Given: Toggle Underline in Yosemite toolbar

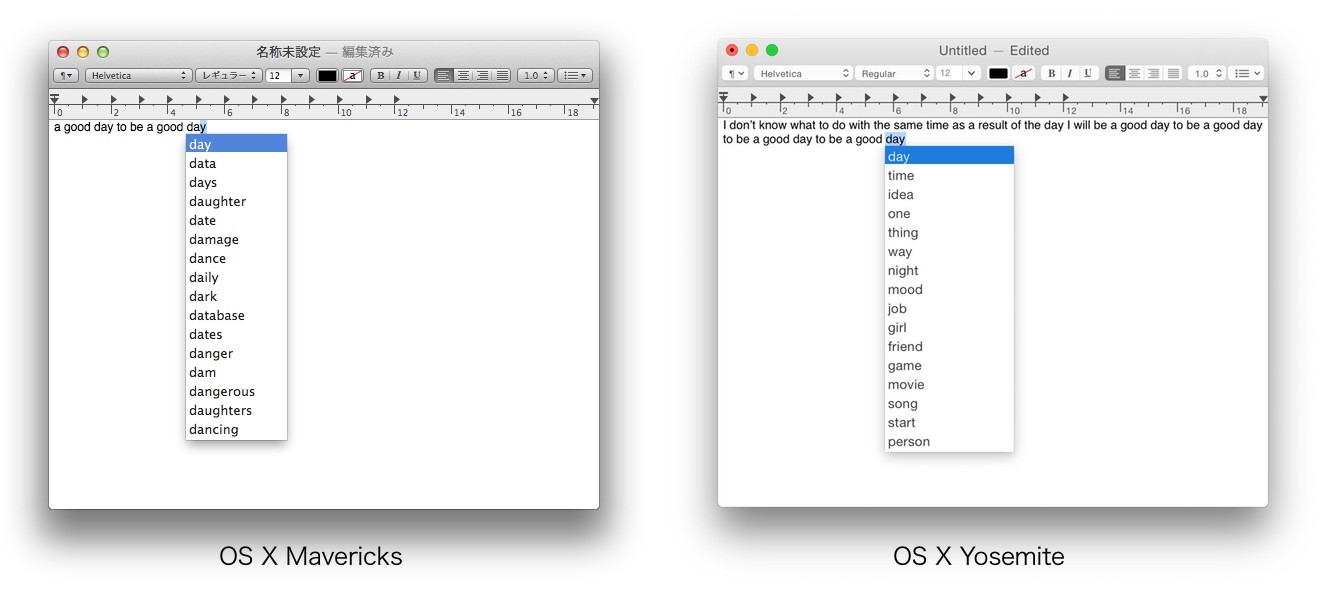Looking at the screenshot, I should (1088, 74).
